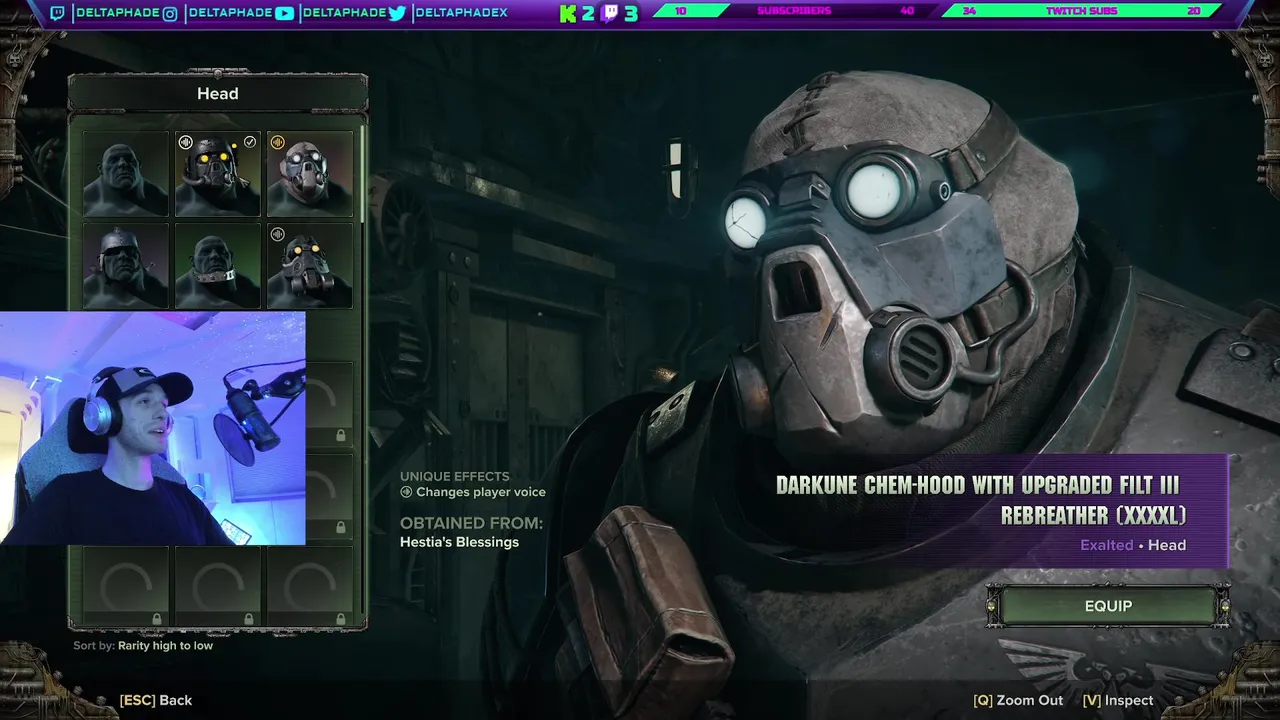Click the Hestia's Blessings source text

459,542
